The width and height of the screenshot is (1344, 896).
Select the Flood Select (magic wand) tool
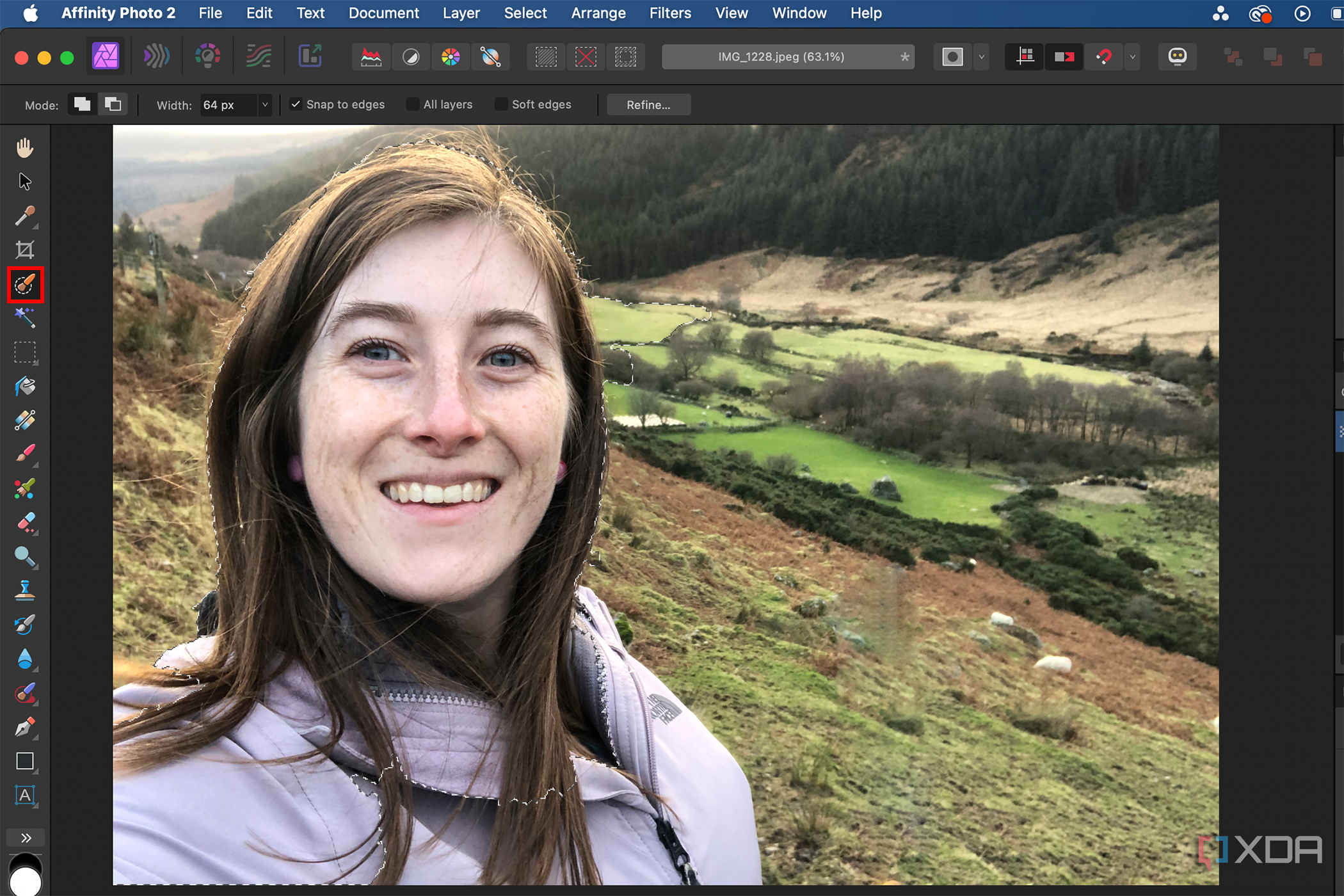click(x=24, y=317)
